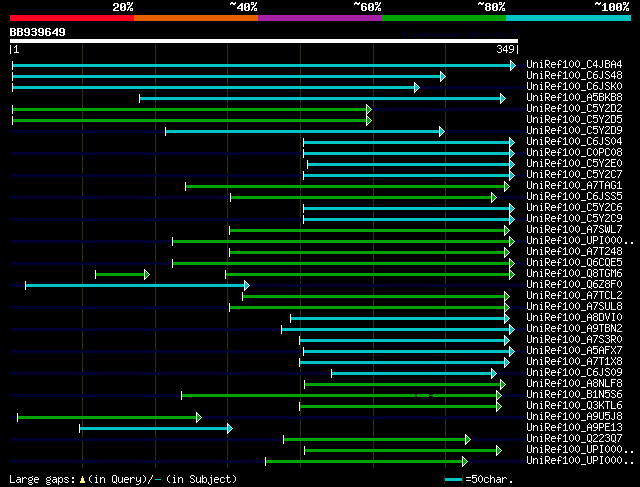Viewport: 640px width, 487px height.
Task: Click the UniRef100_C6JS09 label
Action: tap(574, 373)
